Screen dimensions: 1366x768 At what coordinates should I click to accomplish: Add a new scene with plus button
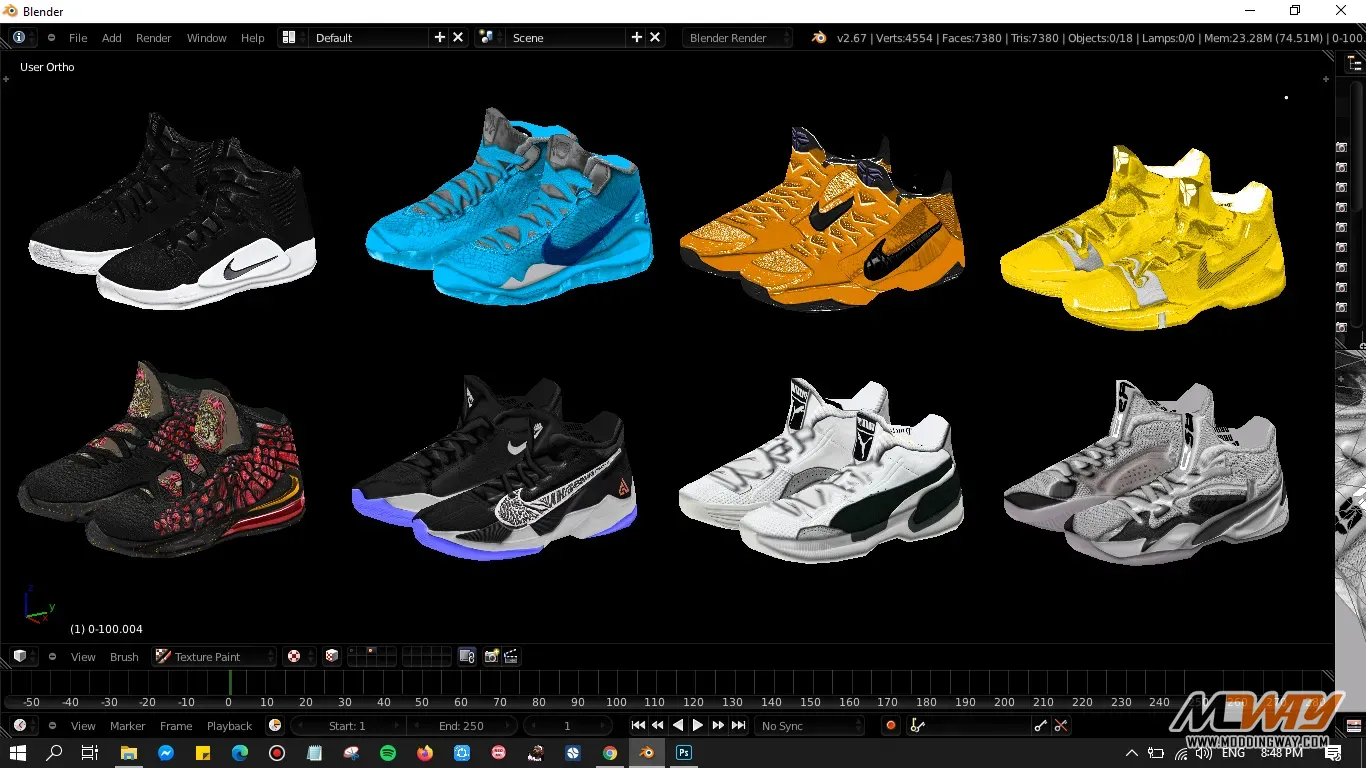tap(636, 38)
